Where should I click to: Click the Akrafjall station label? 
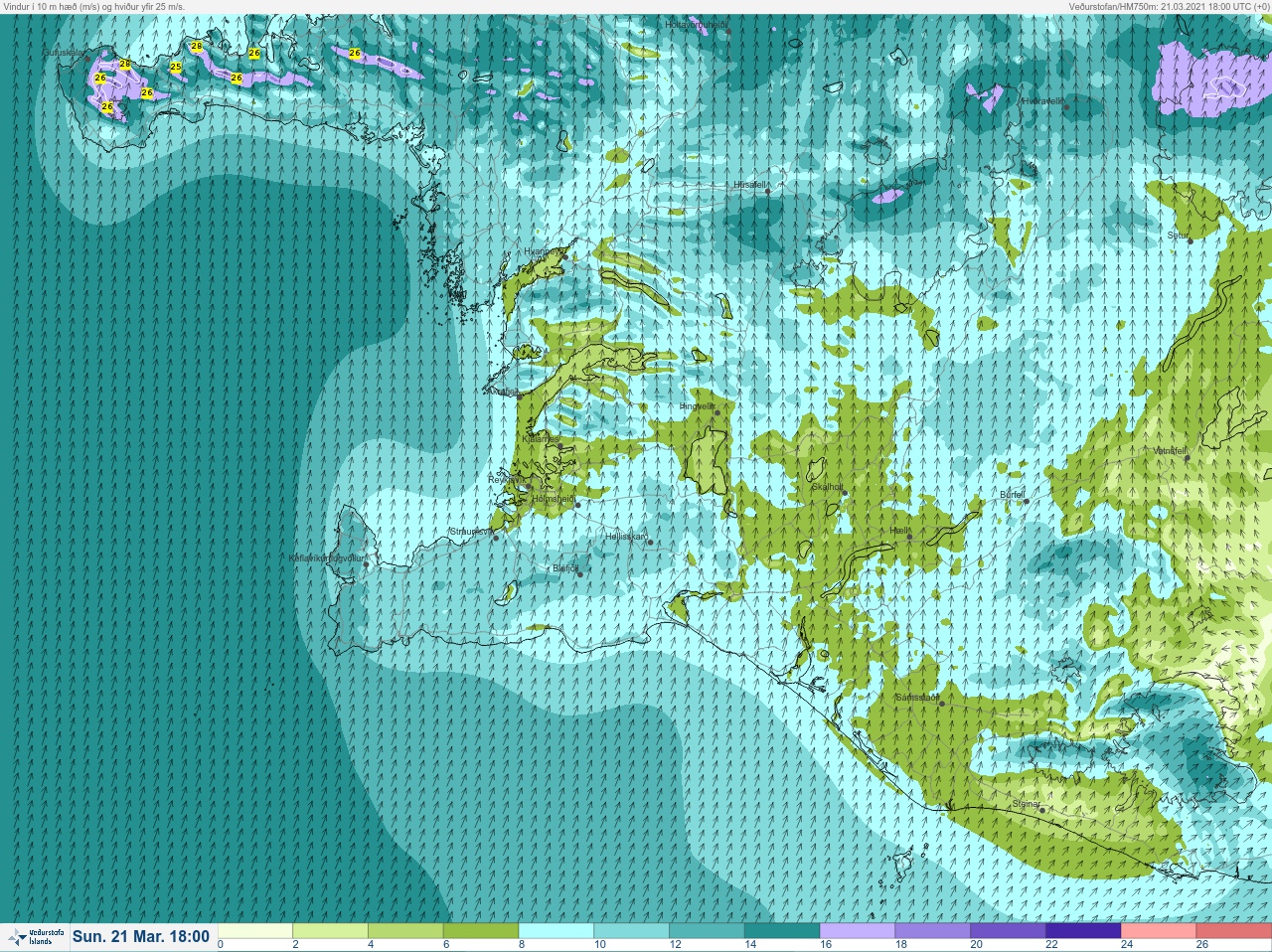point(502,392)
